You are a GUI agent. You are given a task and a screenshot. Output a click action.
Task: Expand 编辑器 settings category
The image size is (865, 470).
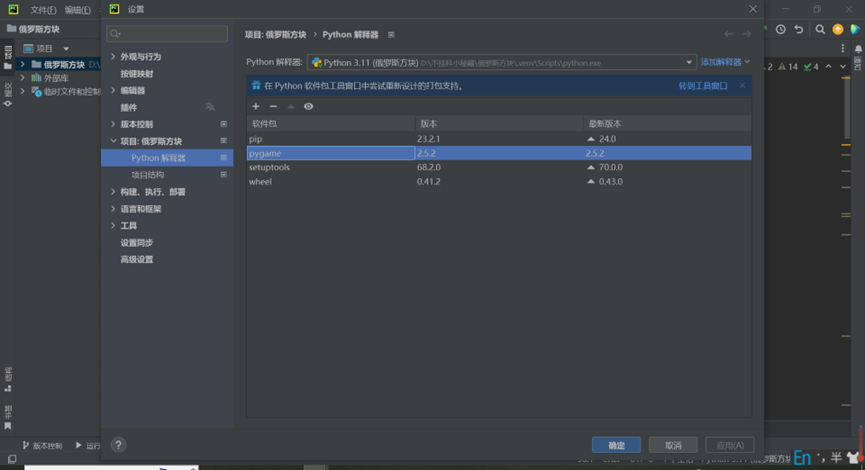[x=113, y=90]
